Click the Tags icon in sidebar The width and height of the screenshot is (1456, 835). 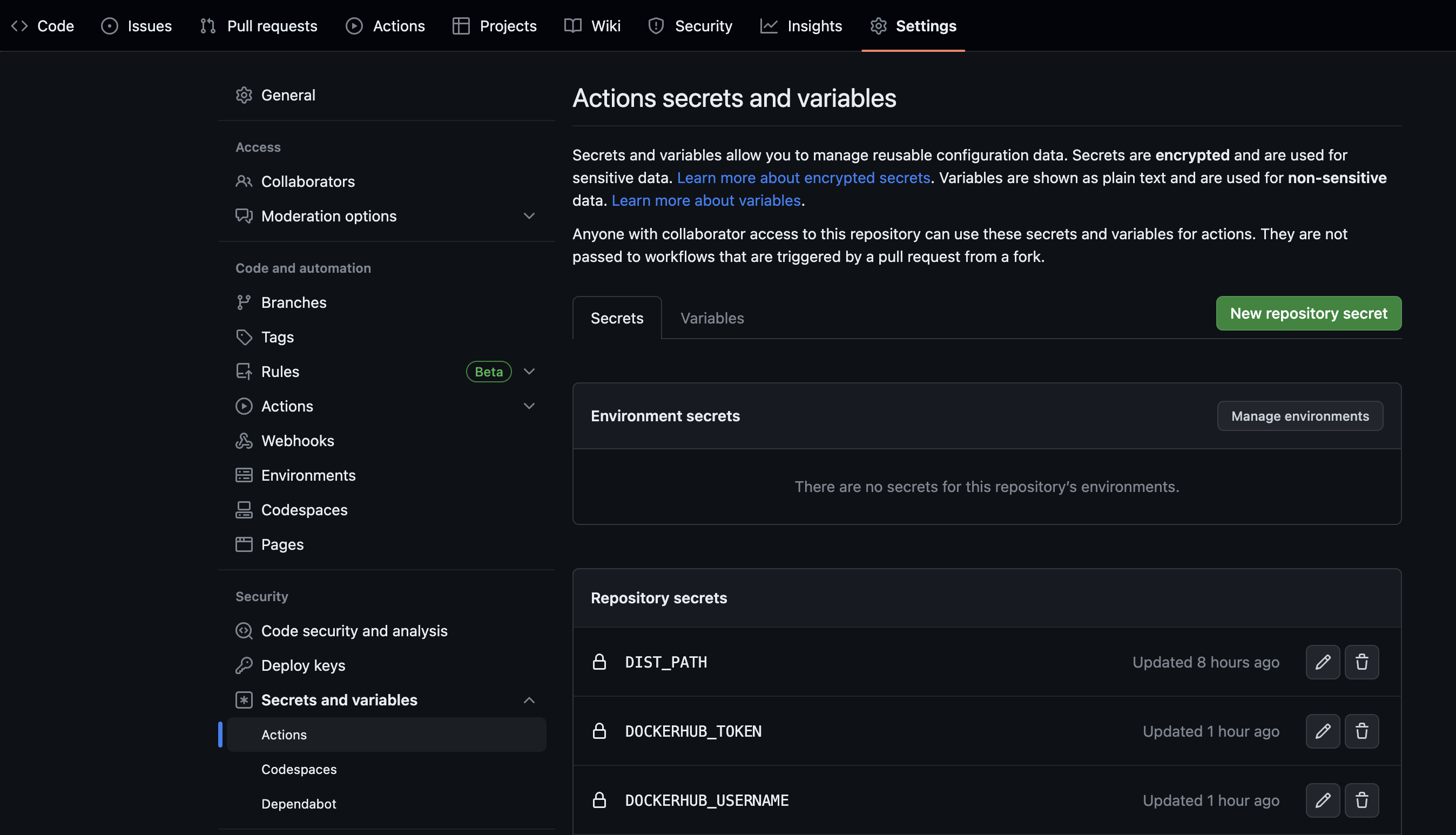[244, 337]
